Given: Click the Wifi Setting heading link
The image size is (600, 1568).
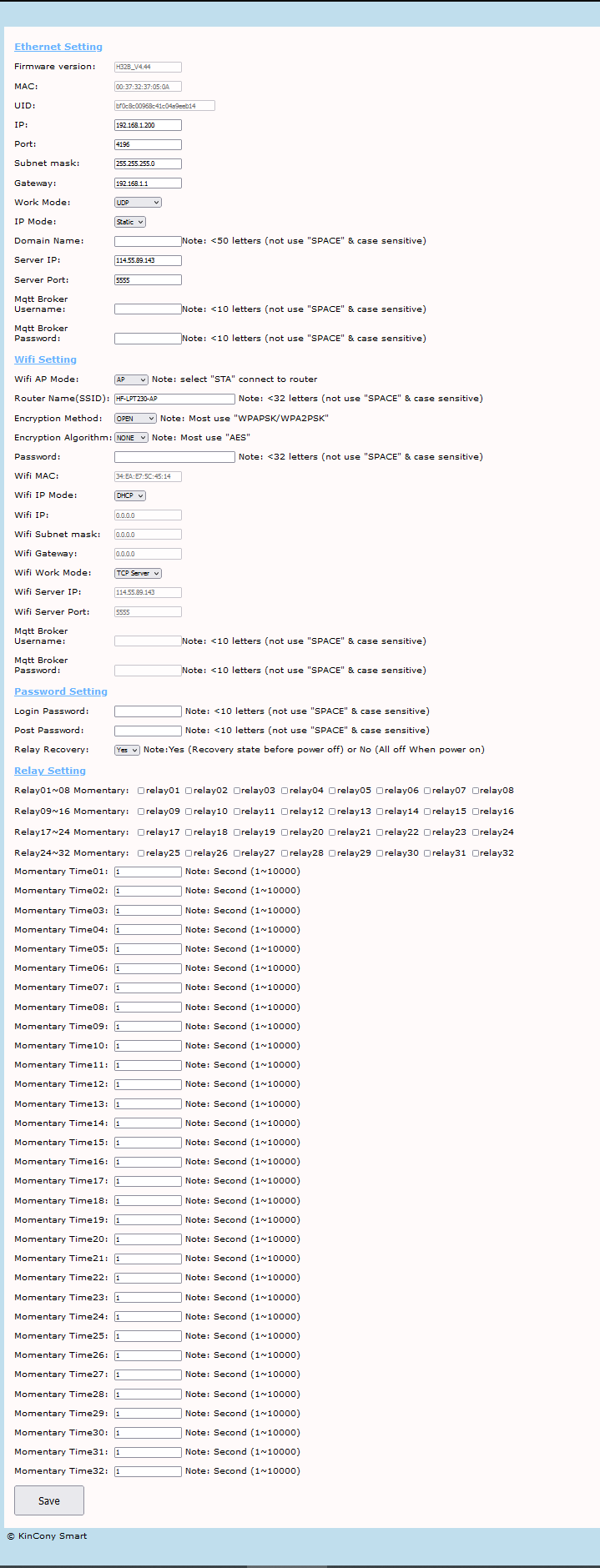Looking at the screenshot, I should coord(45,359).
